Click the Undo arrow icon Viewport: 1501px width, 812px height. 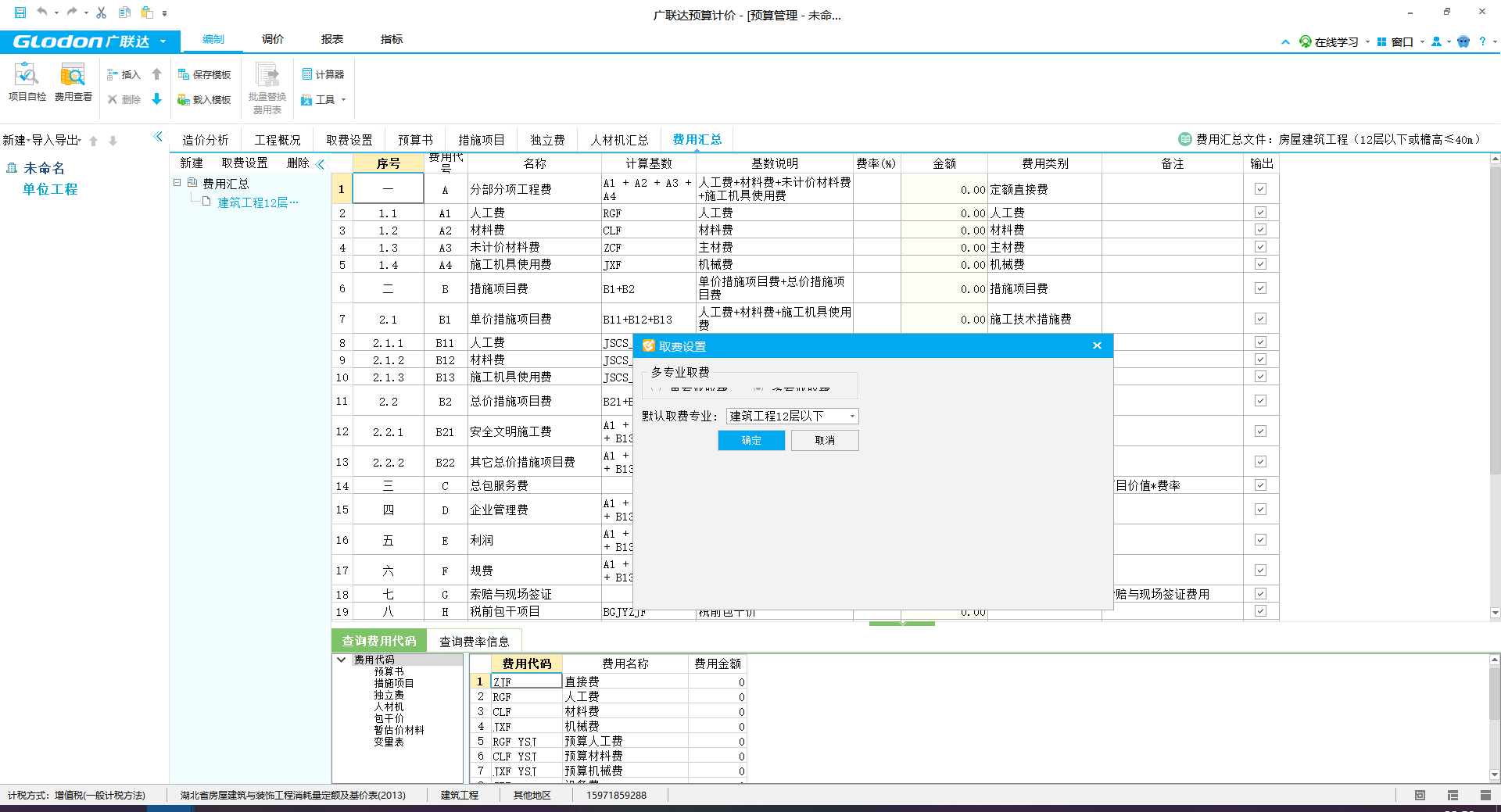42,12
